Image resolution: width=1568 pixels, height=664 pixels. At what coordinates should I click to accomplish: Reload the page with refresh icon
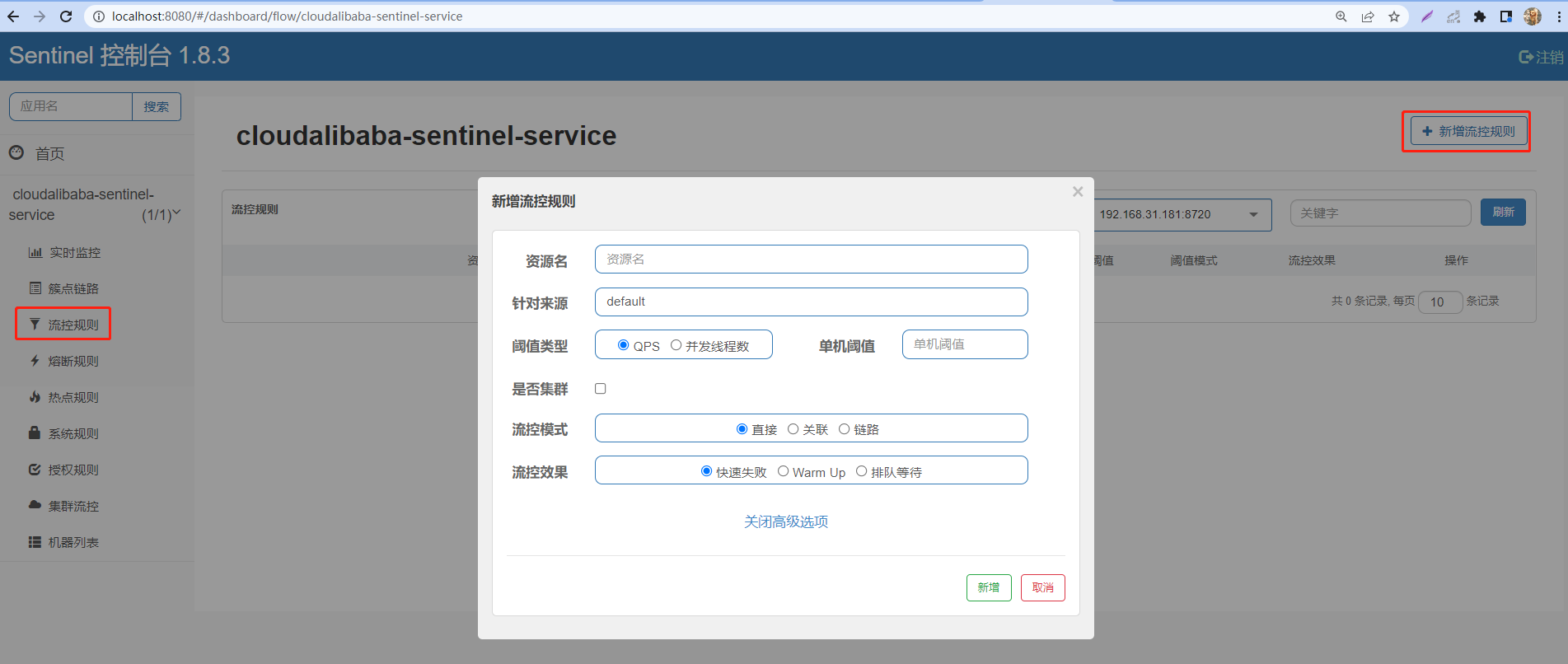point(66,16)
